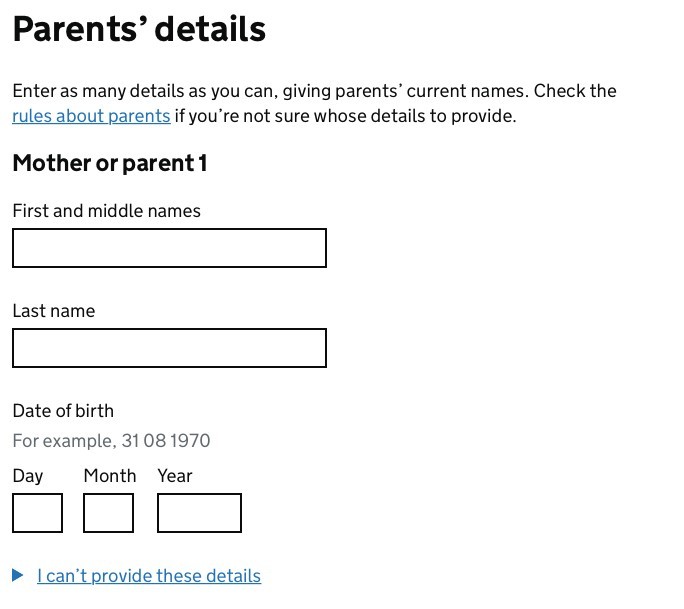This screenshot has width=684, height=609.
Task: Click the 'Parents' details' page heading
Action: point(139,29)
